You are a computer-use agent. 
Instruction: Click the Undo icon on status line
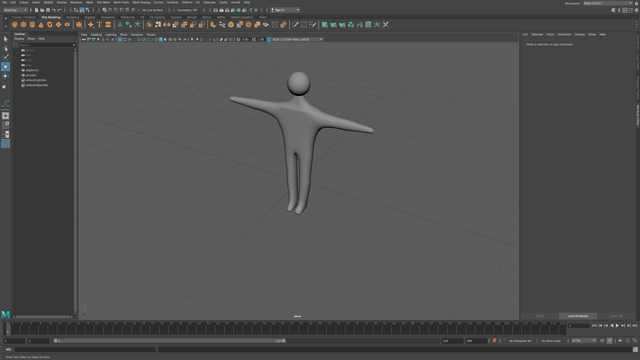[53, 10]
